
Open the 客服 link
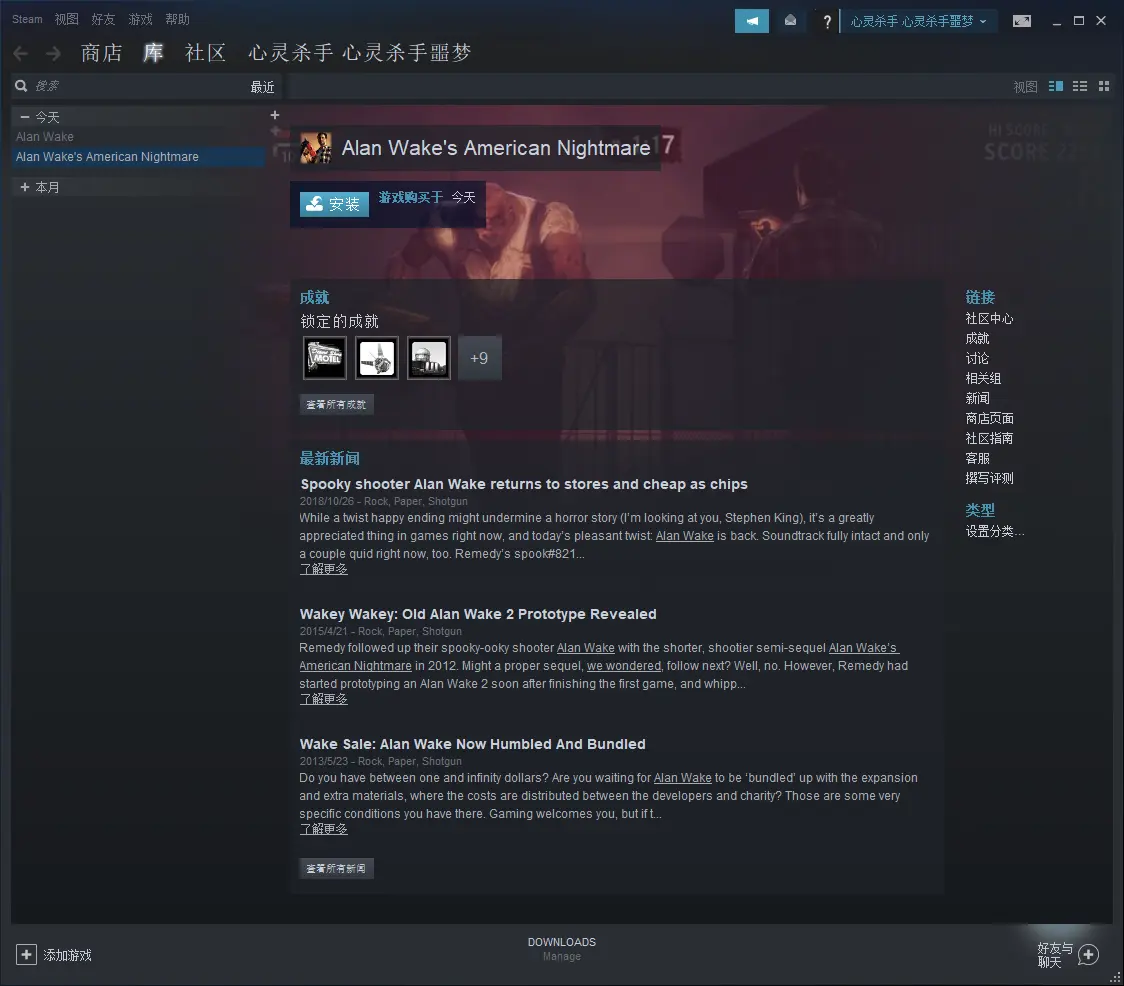tap(977, 459)
